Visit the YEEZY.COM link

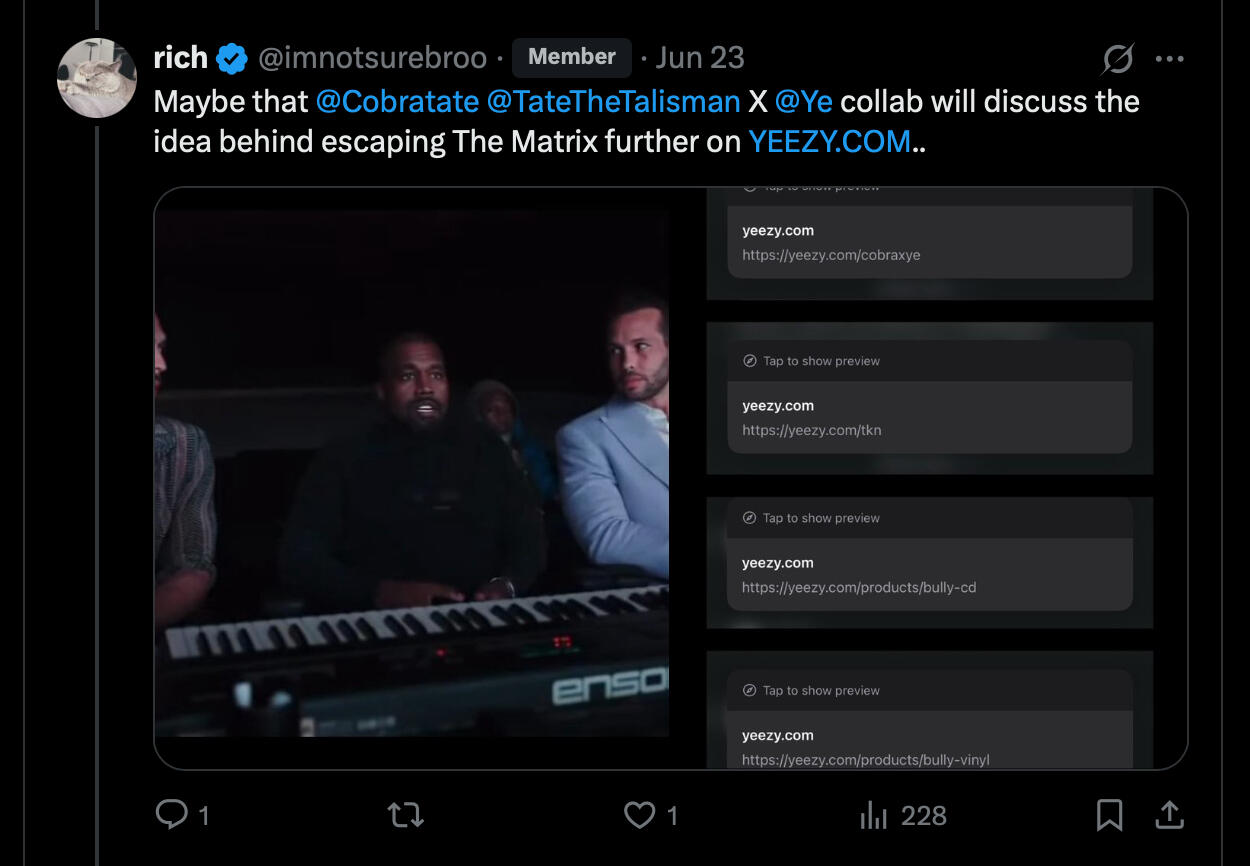[x=830, y=141]
